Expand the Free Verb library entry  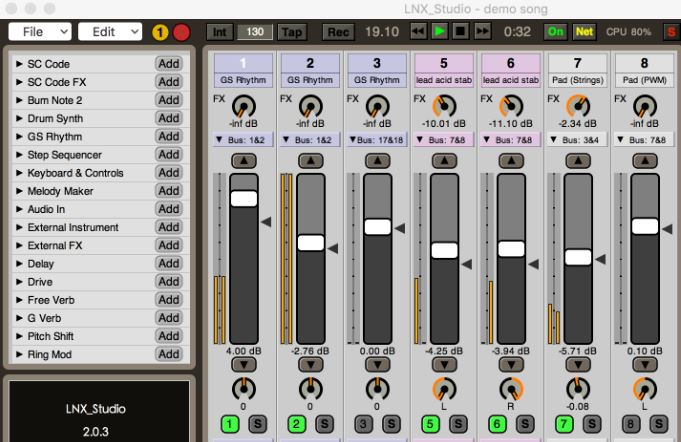[x=19, y=300]
